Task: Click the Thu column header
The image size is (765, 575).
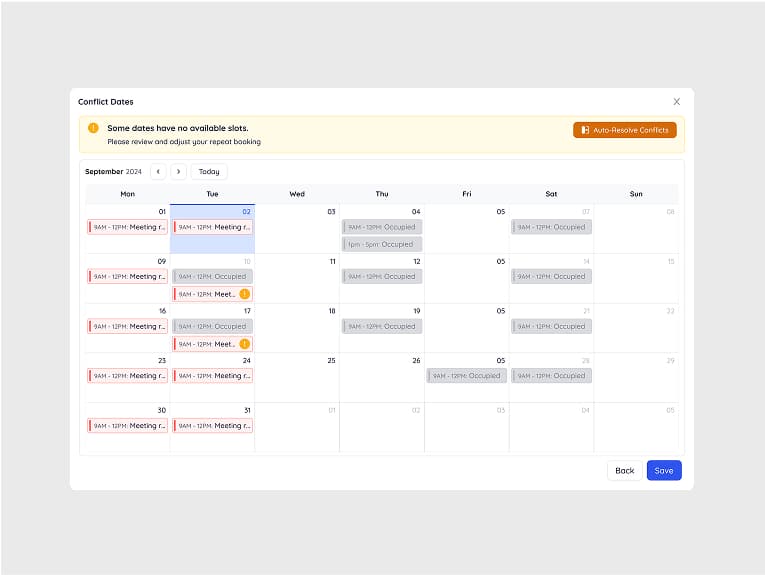Action: pyautogui.click(x=382, y=194)
